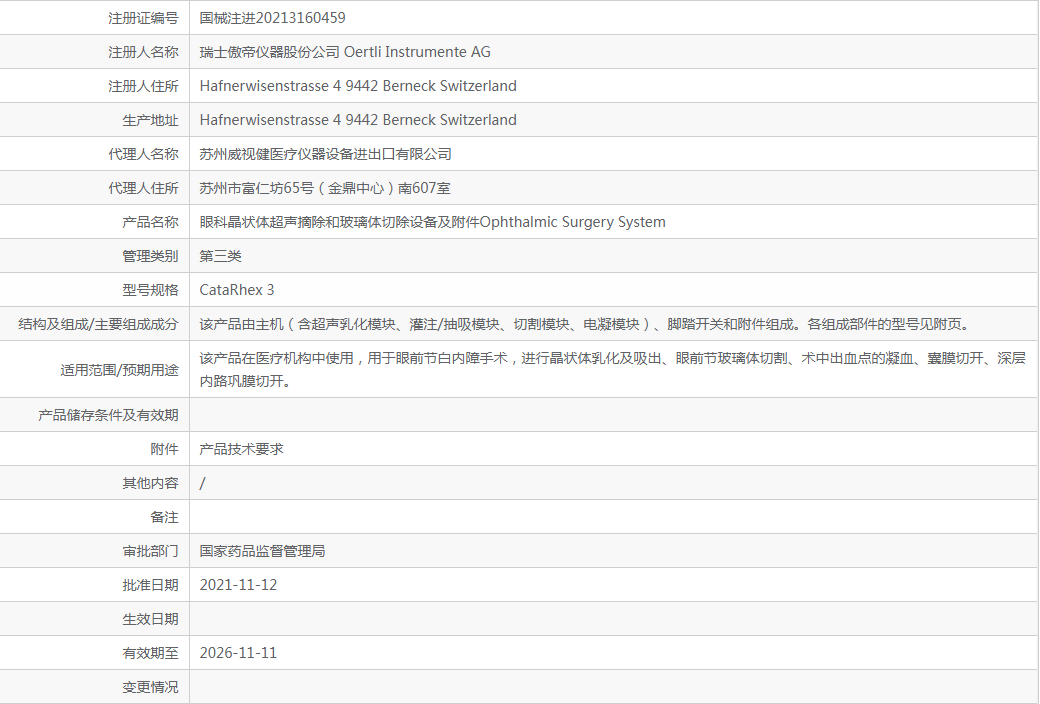Select registration number 国械注进20213160459
The height and width of the screenshot is (704, 1040).
(272, 18)
